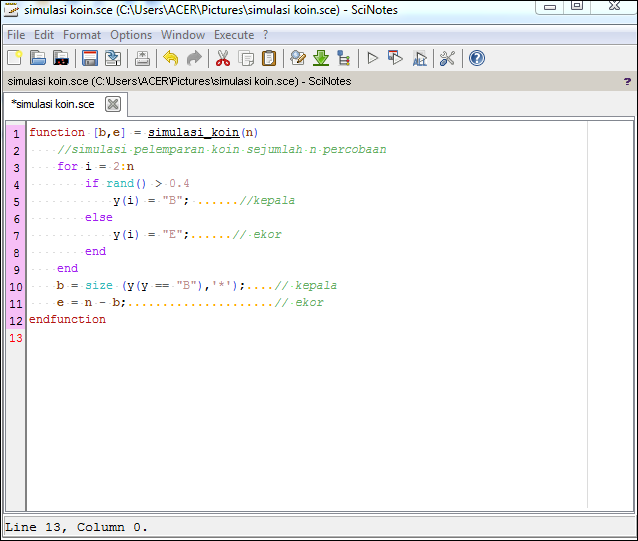
Task: Create a new file with the New icon
Action: point(15,58)
